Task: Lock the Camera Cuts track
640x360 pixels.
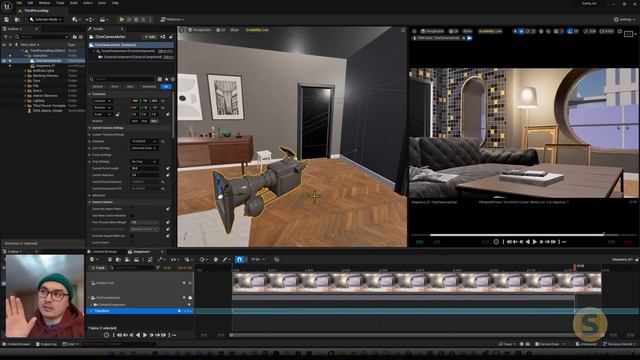Action: point(190,283)
